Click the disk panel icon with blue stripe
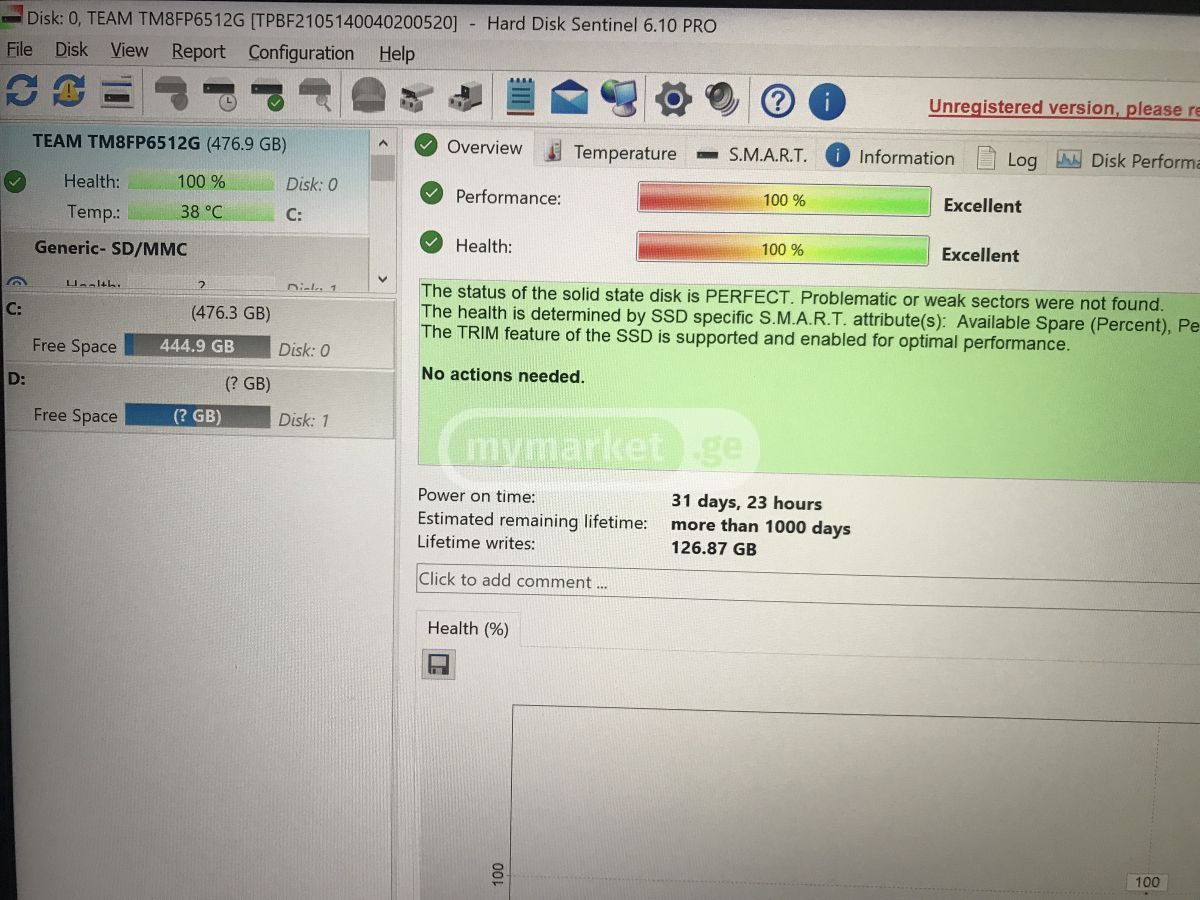Image resolution: width=1200 pixels, height=900 pixels. coord(116,93)
